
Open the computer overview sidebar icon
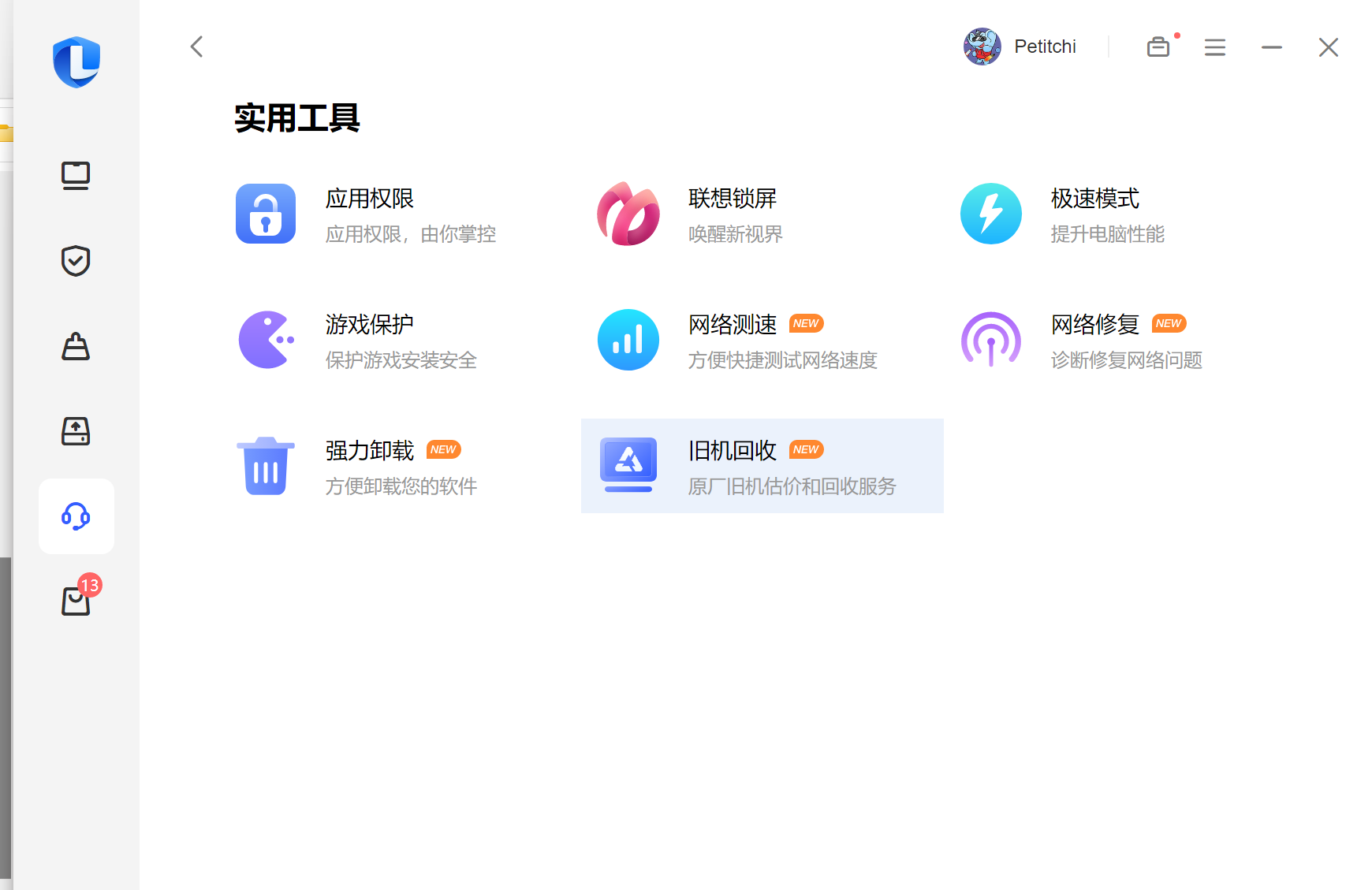[76, 176]
